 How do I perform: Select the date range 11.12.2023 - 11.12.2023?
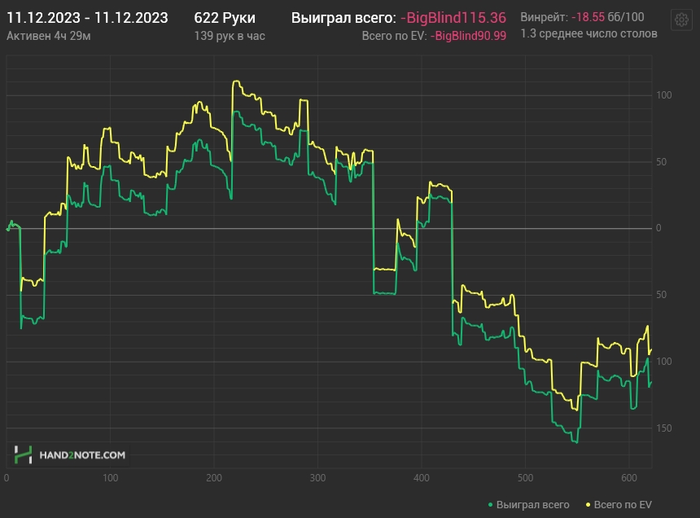pyautogui.click(x=88, y=18)
